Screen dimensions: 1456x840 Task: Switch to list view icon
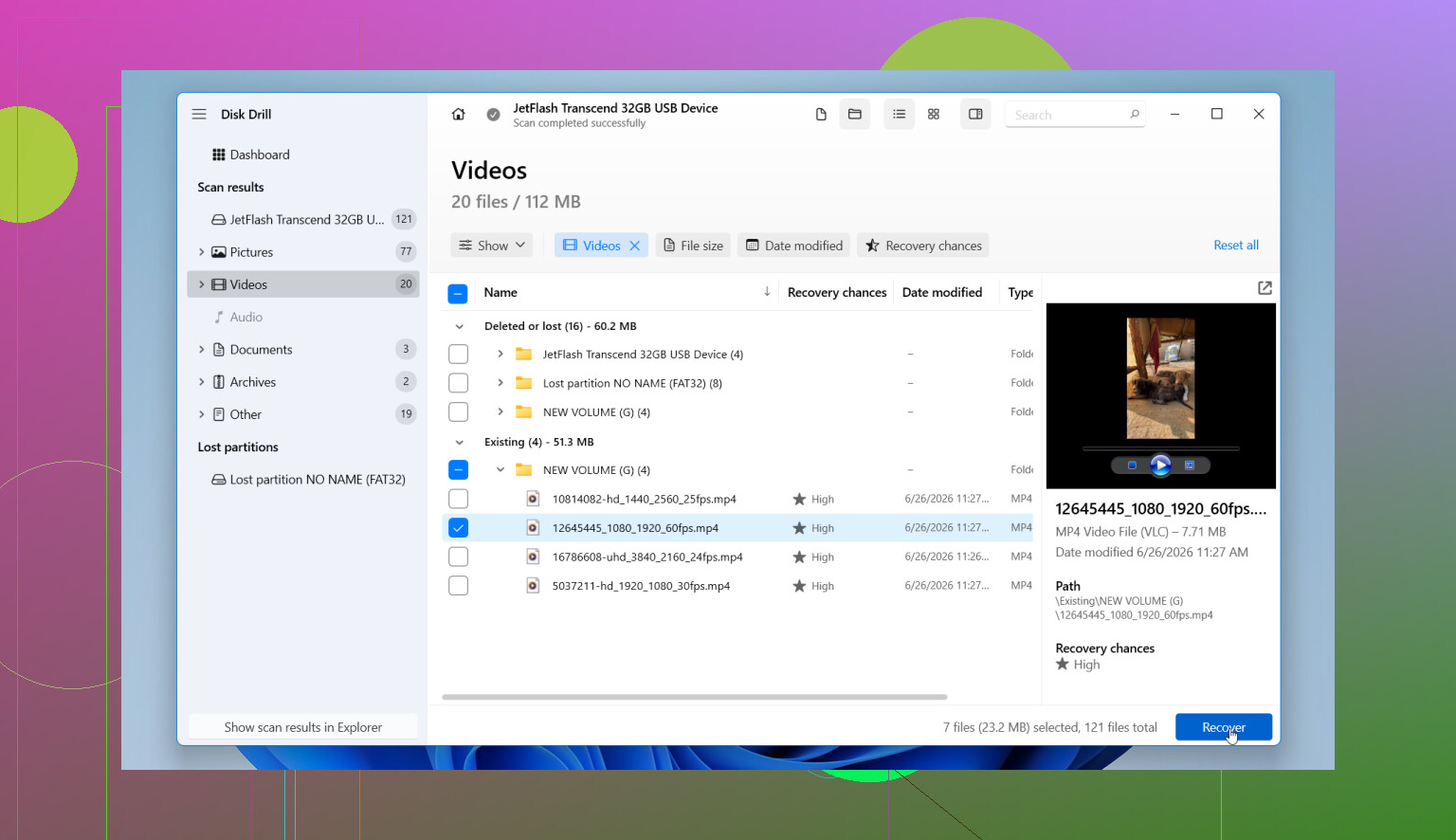pyautogui.click(x=899, y=115)
